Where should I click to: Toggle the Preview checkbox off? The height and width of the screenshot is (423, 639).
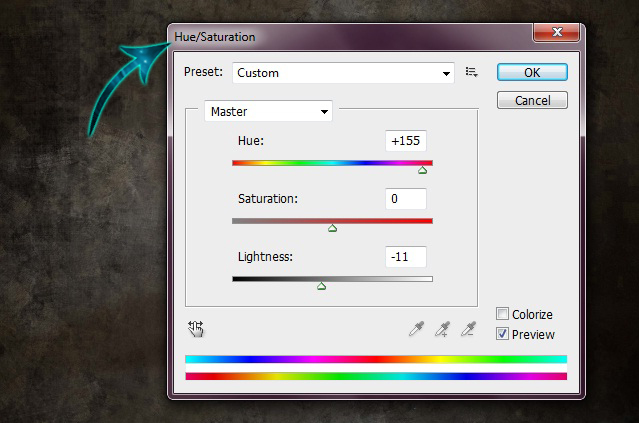[502, 334]
